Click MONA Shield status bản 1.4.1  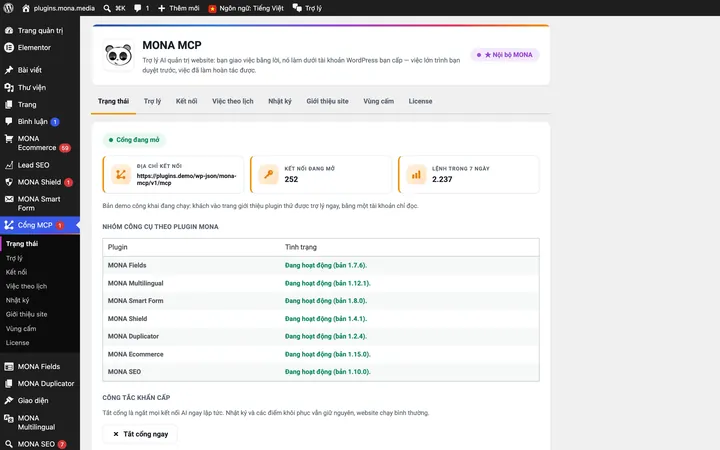tap(326, 319)
